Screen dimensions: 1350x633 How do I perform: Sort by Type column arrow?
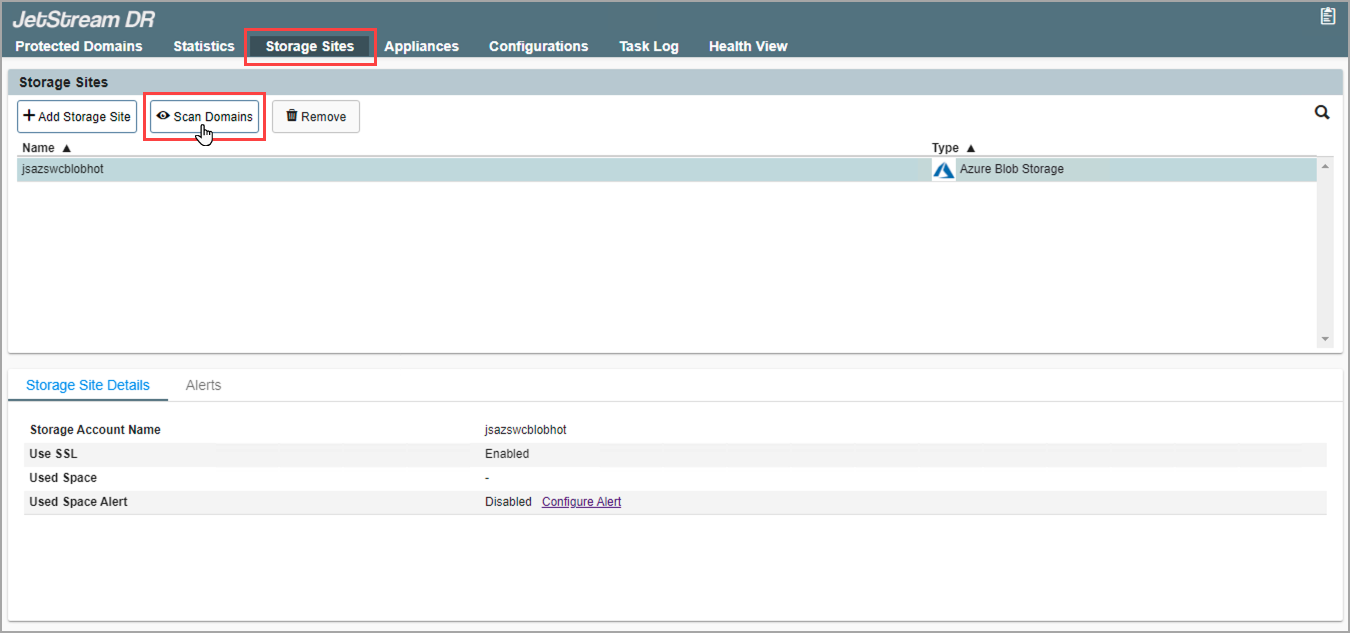tap(970, 148)
